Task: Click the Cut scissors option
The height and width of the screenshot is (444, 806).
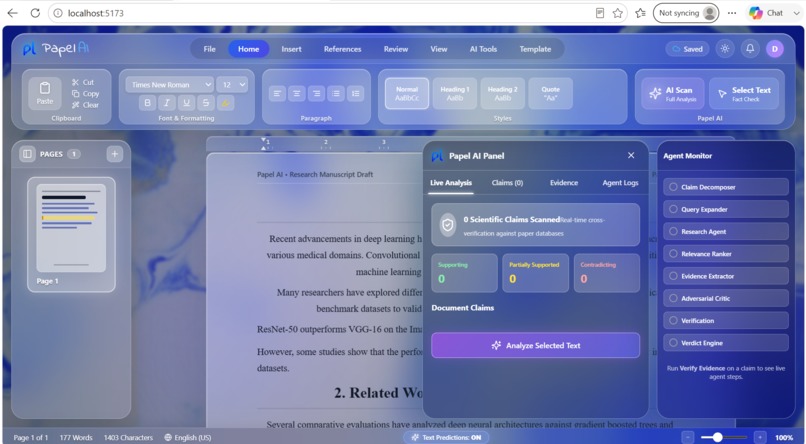Action: pyautogui.click(x=83, y=82)
